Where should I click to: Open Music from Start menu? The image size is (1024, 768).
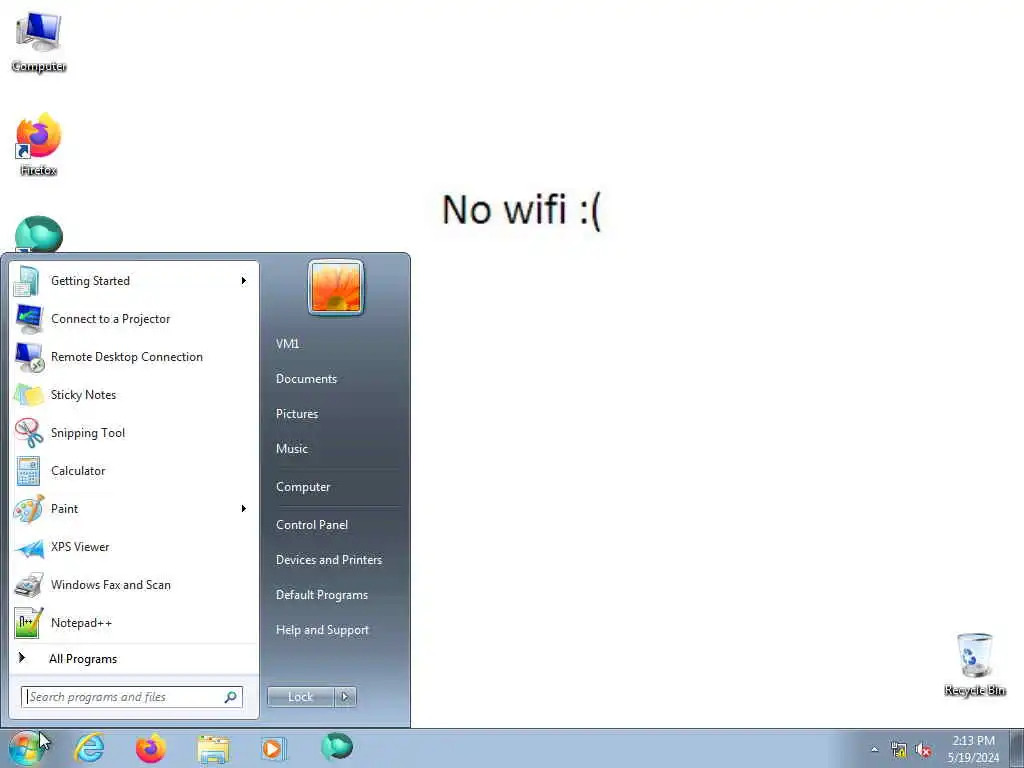(x=292, y=449)
